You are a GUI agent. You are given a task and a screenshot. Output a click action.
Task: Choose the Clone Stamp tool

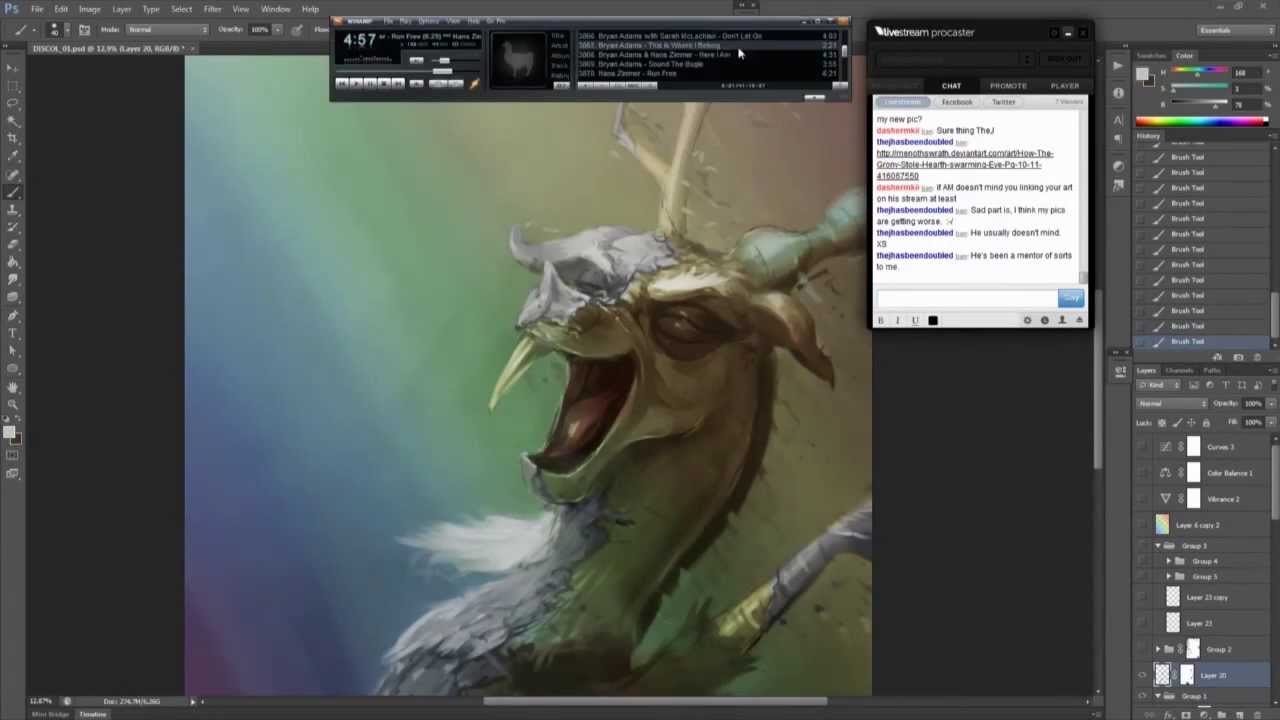tap(12, 209)
